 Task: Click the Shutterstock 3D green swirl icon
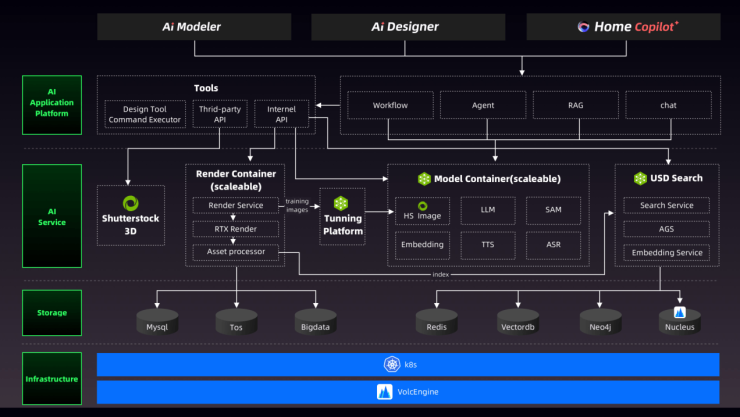point(130,203)
